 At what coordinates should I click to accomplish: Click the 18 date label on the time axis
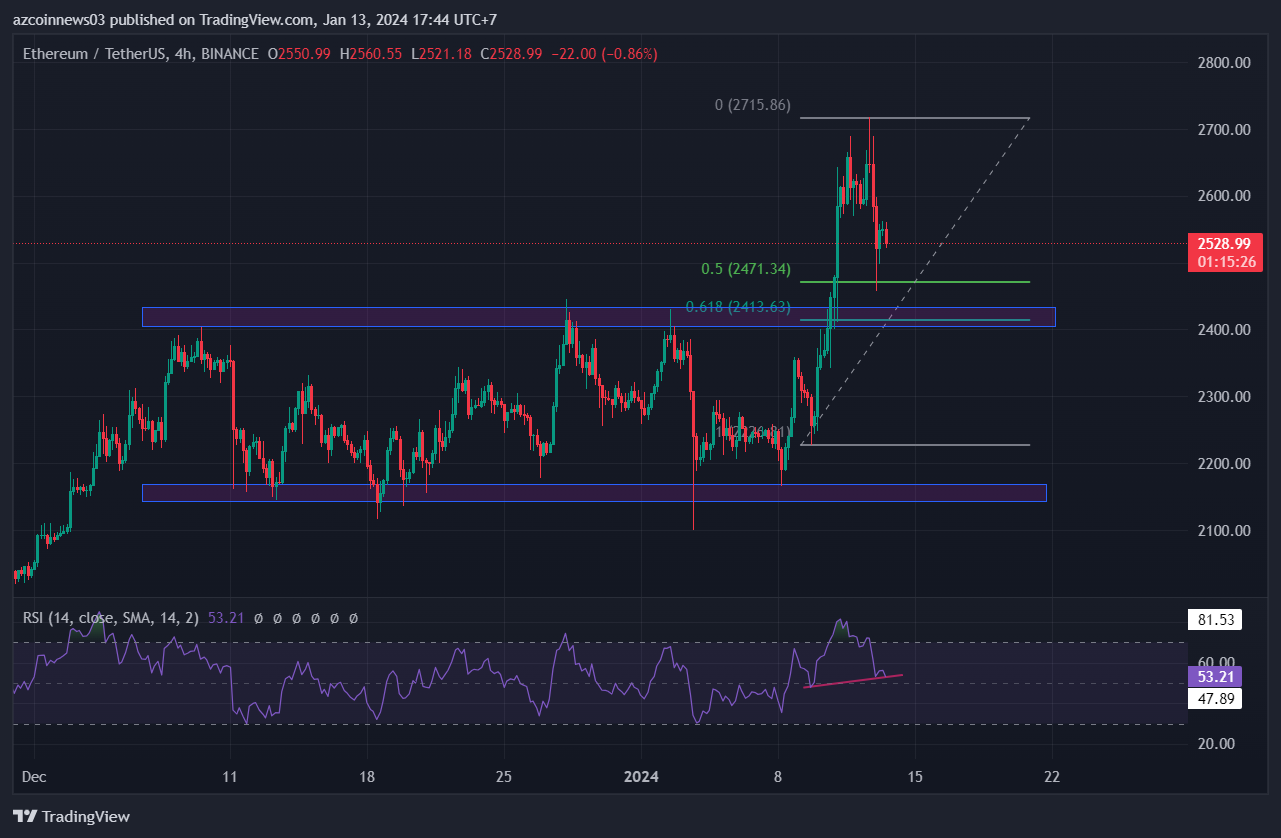366,777
